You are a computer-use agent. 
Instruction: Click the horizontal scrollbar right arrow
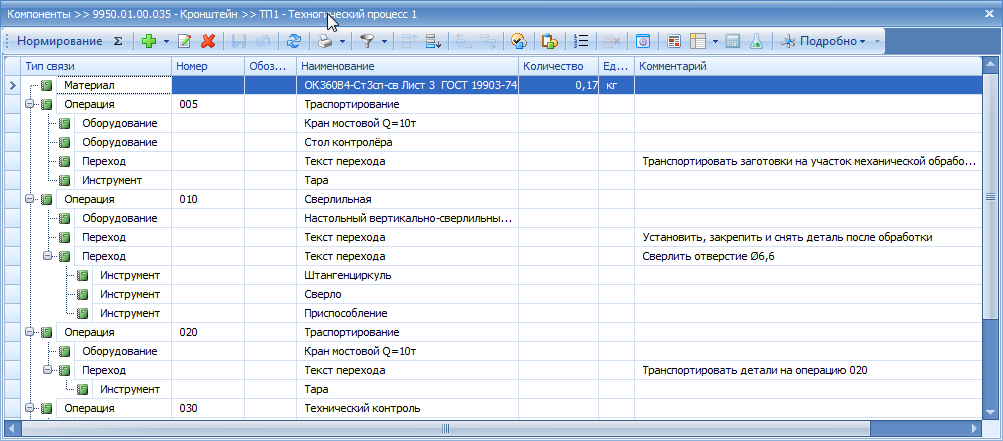[974, 427]
